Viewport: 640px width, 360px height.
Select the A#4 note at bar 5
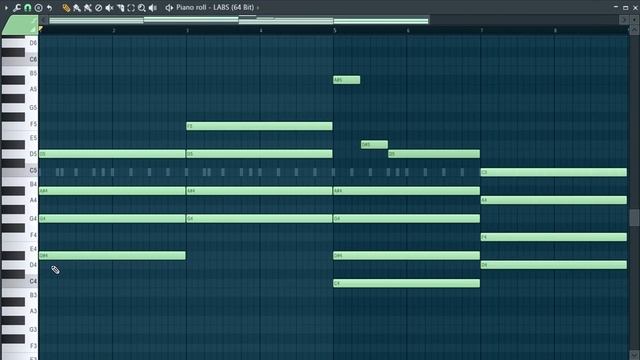407,191
